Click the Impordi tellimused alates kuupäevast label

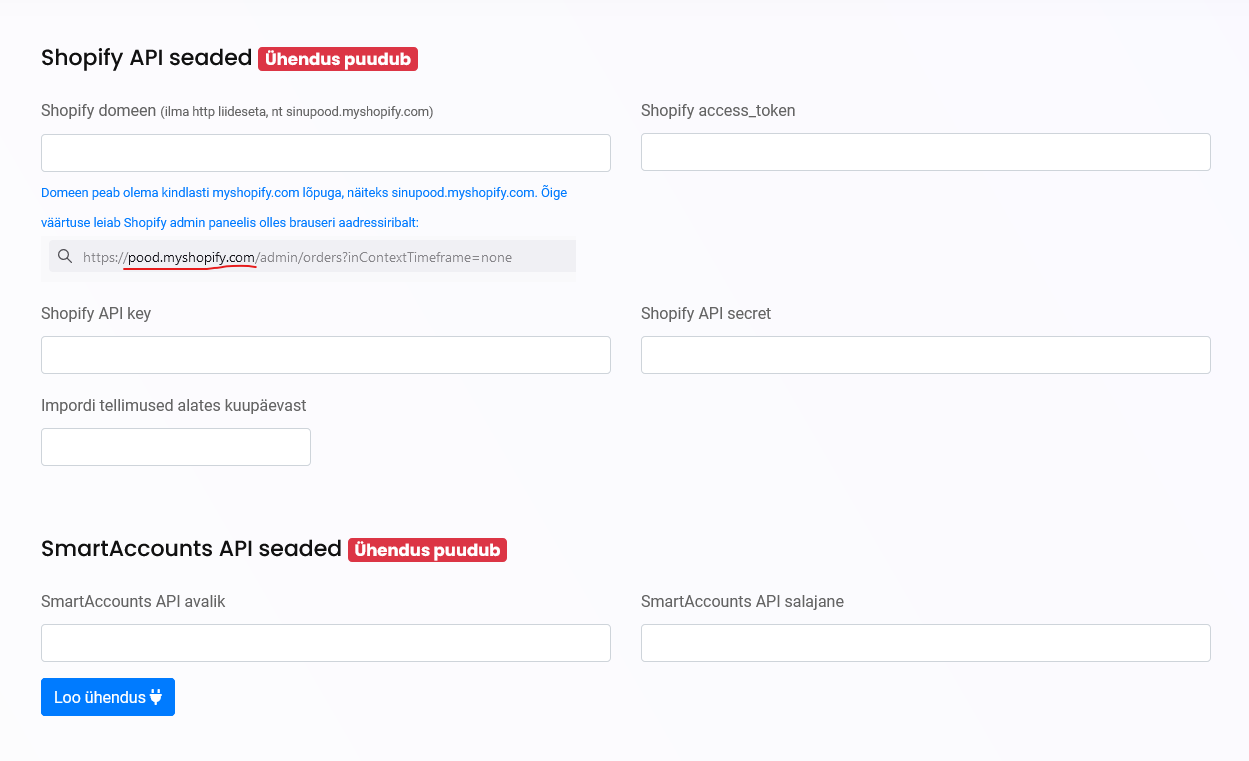point(173,406)
